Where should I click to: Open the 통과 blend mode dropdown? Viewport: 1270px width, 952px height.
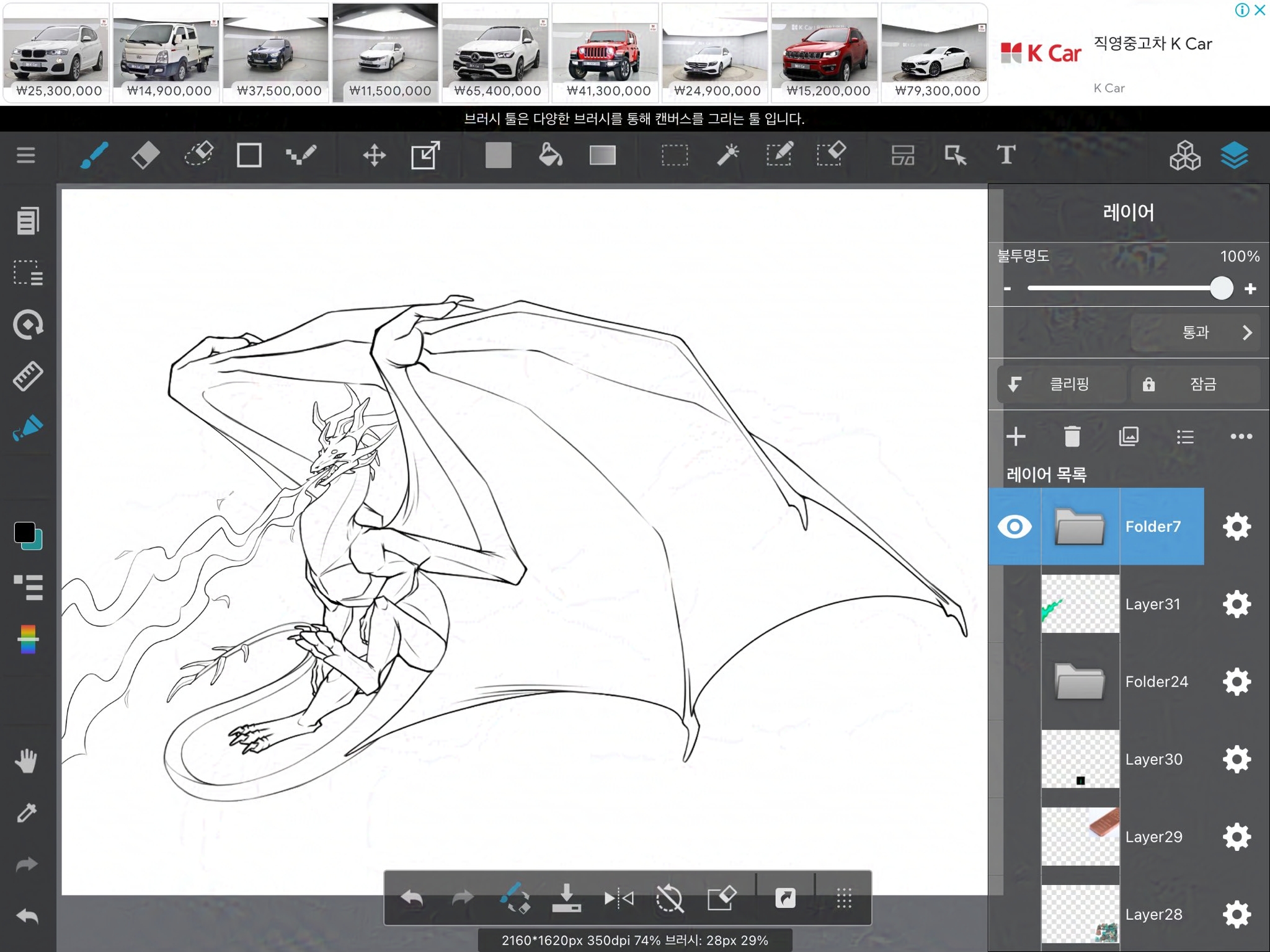(1195, 333)
